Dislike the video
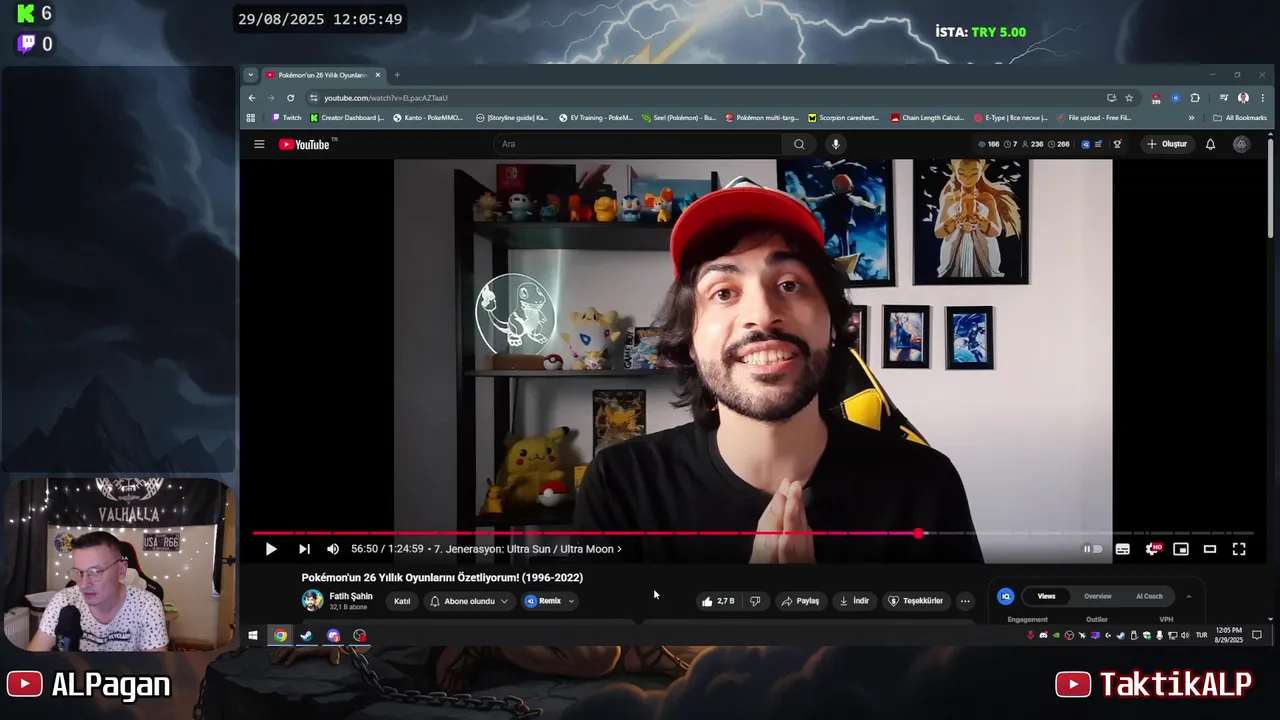Viewport: 1280px width, 720px height. 755,601
